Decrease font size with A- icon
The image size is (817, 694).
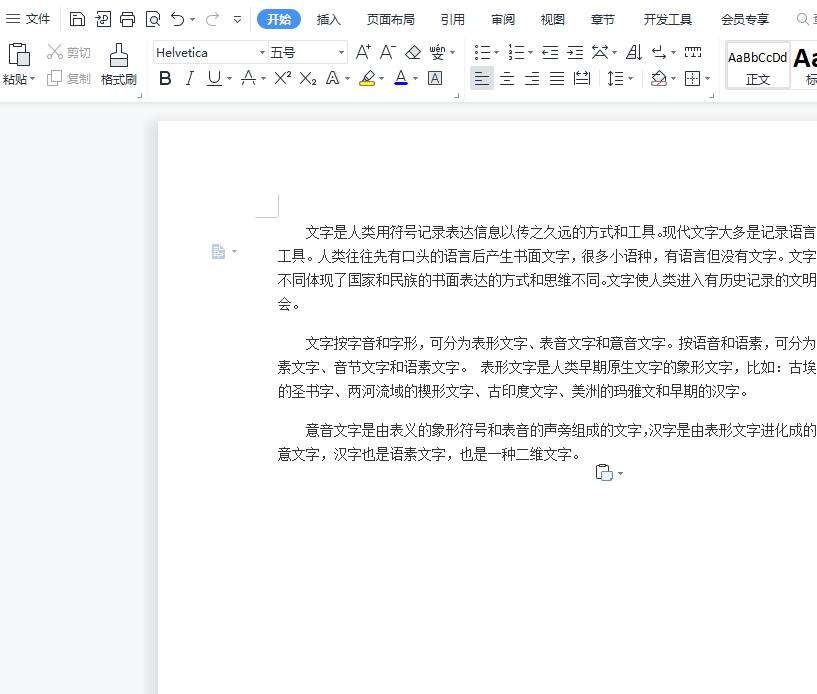388,52
